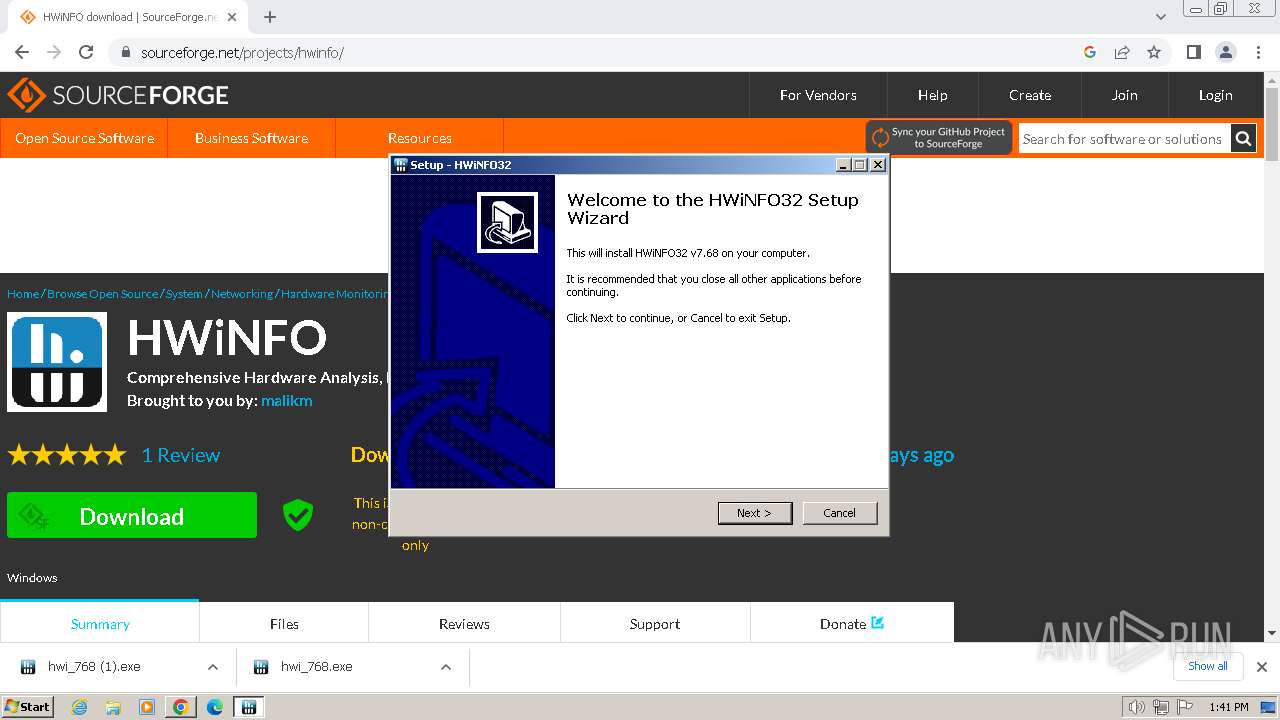Bookmark this page with star icon

(x=1154, y=52)
